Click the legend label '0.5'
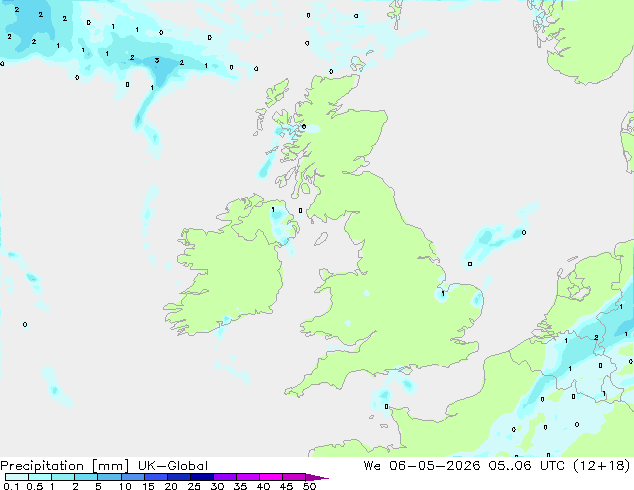The image size is (634, 490). pos(35,486)
